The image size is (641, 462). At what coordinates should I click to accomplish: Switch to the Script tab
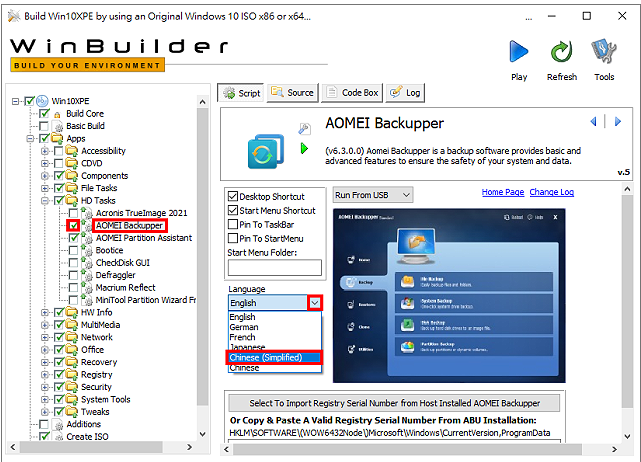click(241, 93)
